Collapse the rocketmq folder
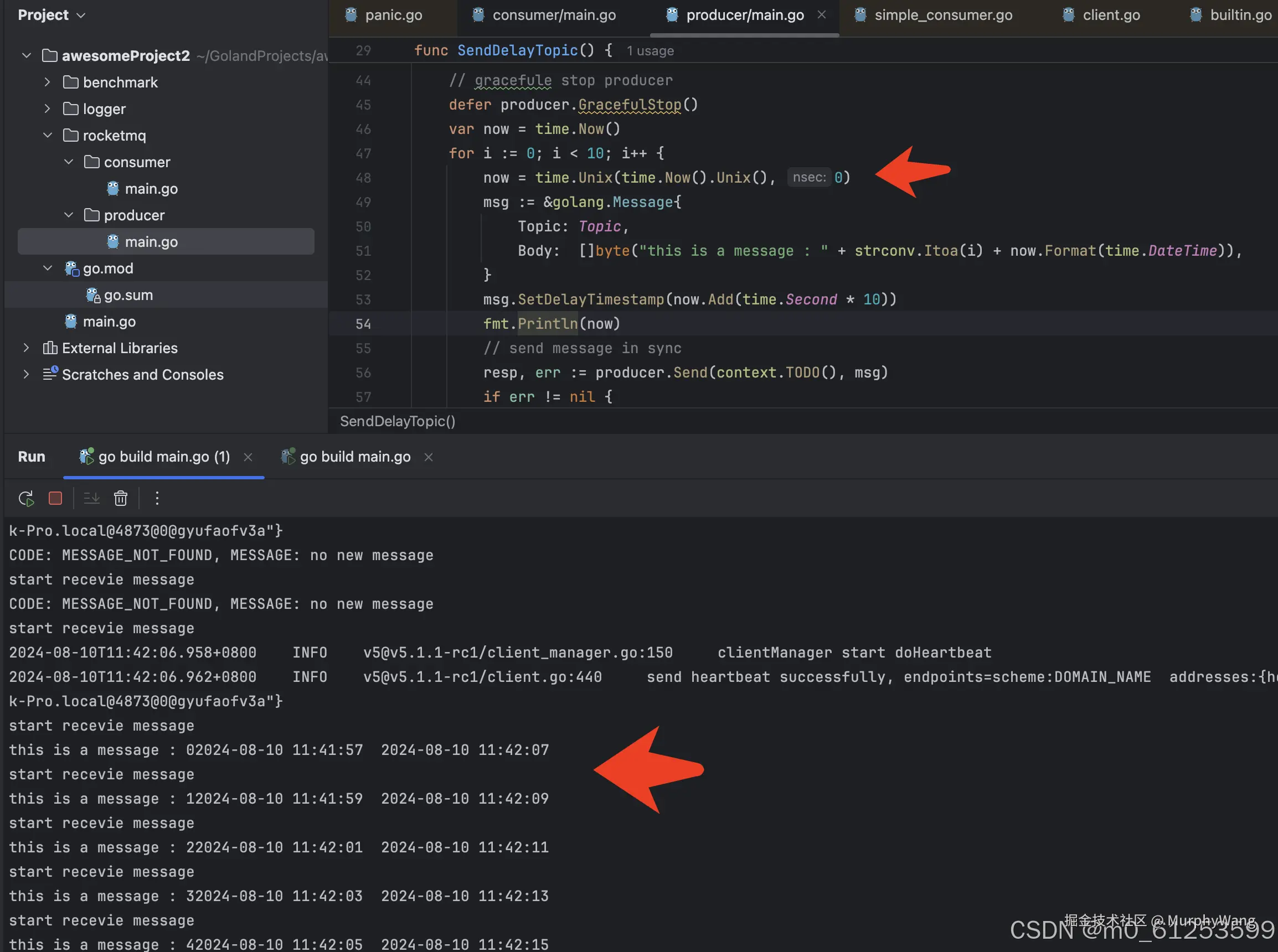Screen dimensions: 1278x952 coord(47,136)
